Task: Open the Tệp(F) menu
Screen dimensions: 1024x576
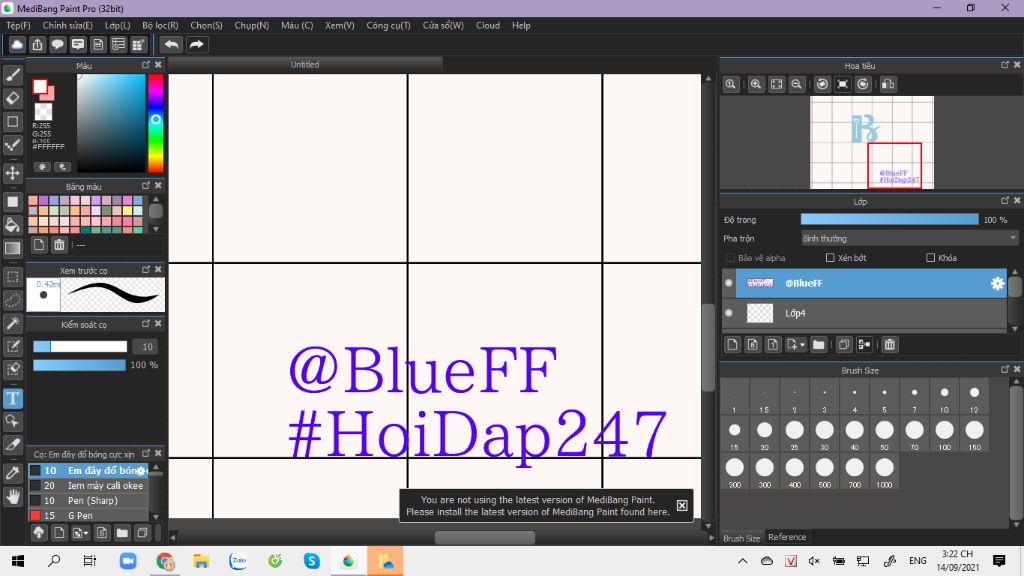Action: tap(18, 25)
